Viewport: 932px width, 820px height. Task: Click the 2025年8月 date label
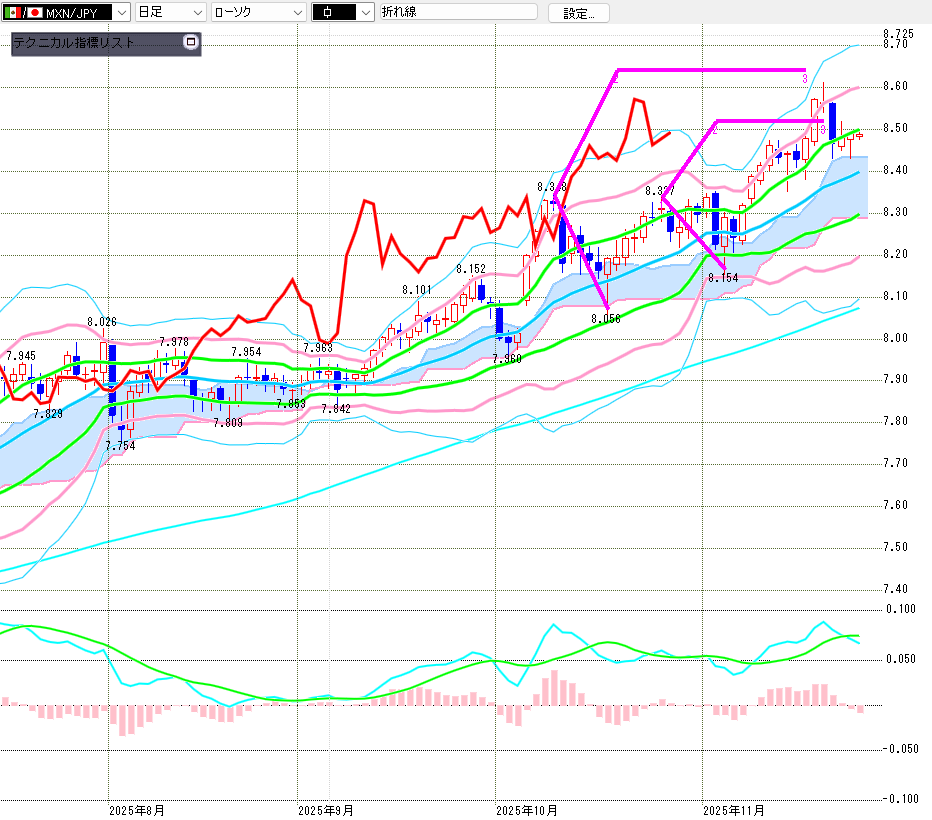click(x=136, y=809)
